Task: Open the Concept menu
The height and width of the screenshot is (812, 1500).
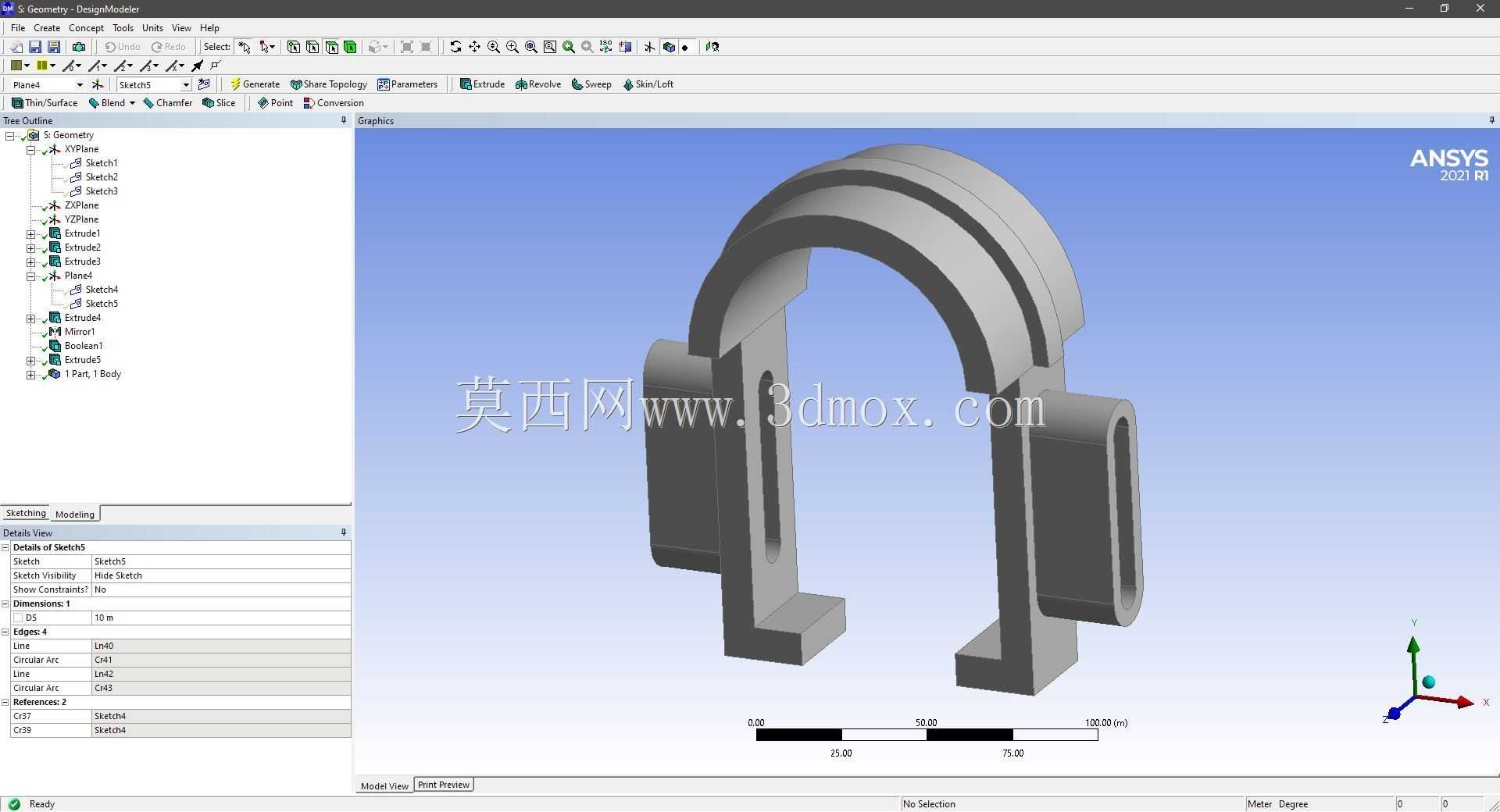Action: click(86, 27)
